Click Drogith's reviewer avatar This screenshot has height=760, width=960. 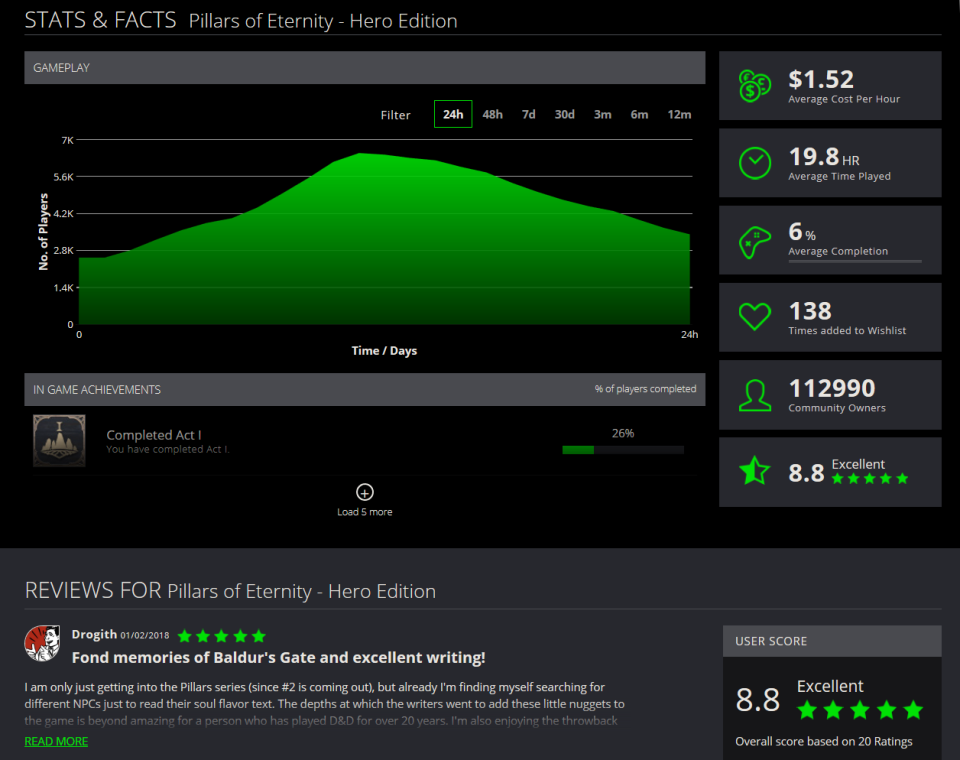[x=43, y=644]
